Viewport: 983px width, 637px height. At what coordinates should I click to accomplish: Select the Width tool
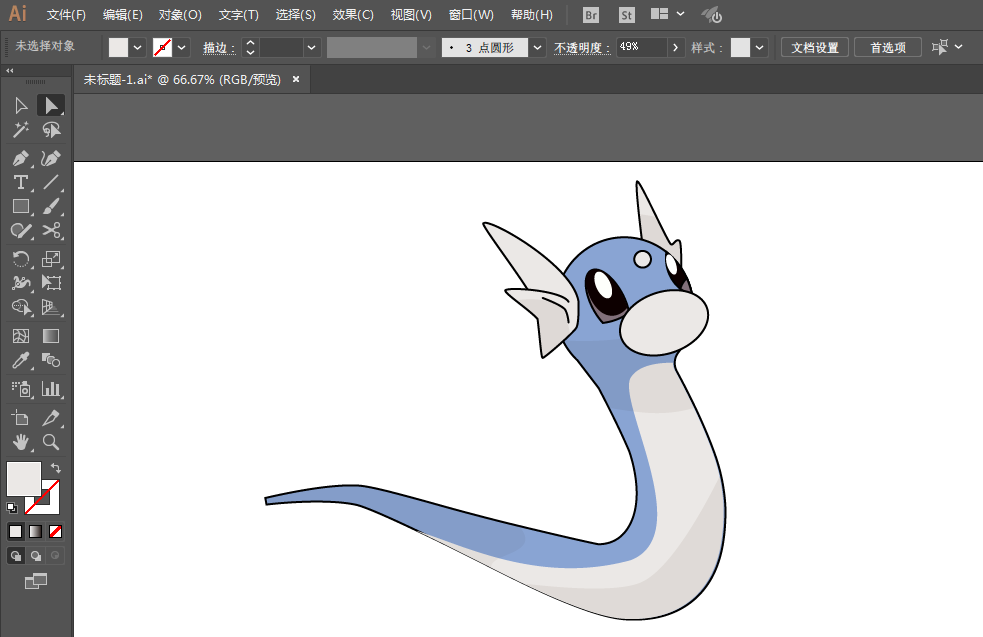point(21,283)
